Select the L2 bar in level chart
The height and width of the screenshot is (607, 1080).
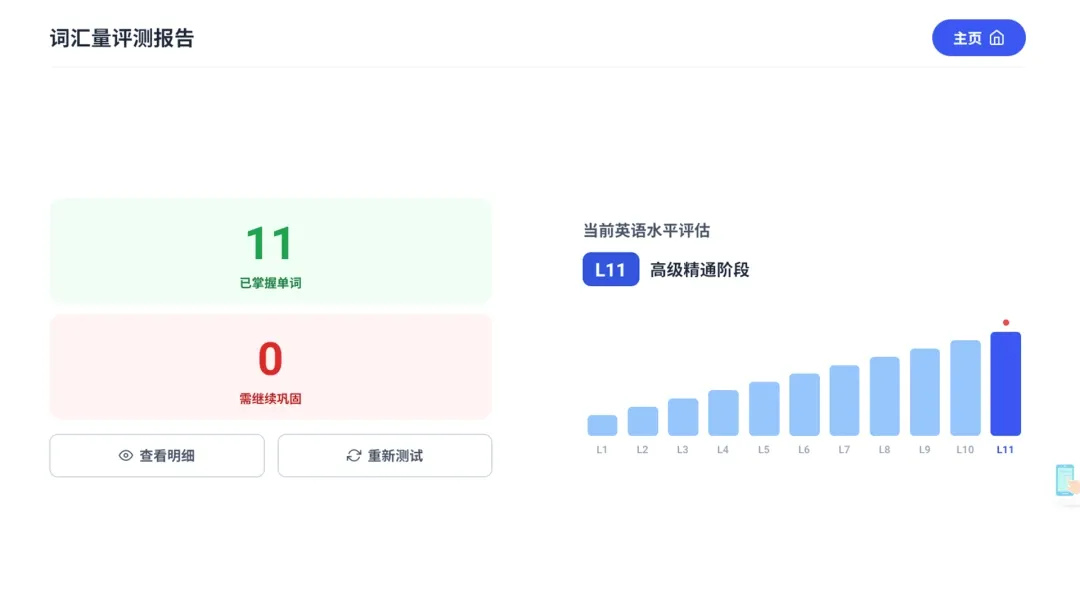pyautogui.click(x=643, y=421)
